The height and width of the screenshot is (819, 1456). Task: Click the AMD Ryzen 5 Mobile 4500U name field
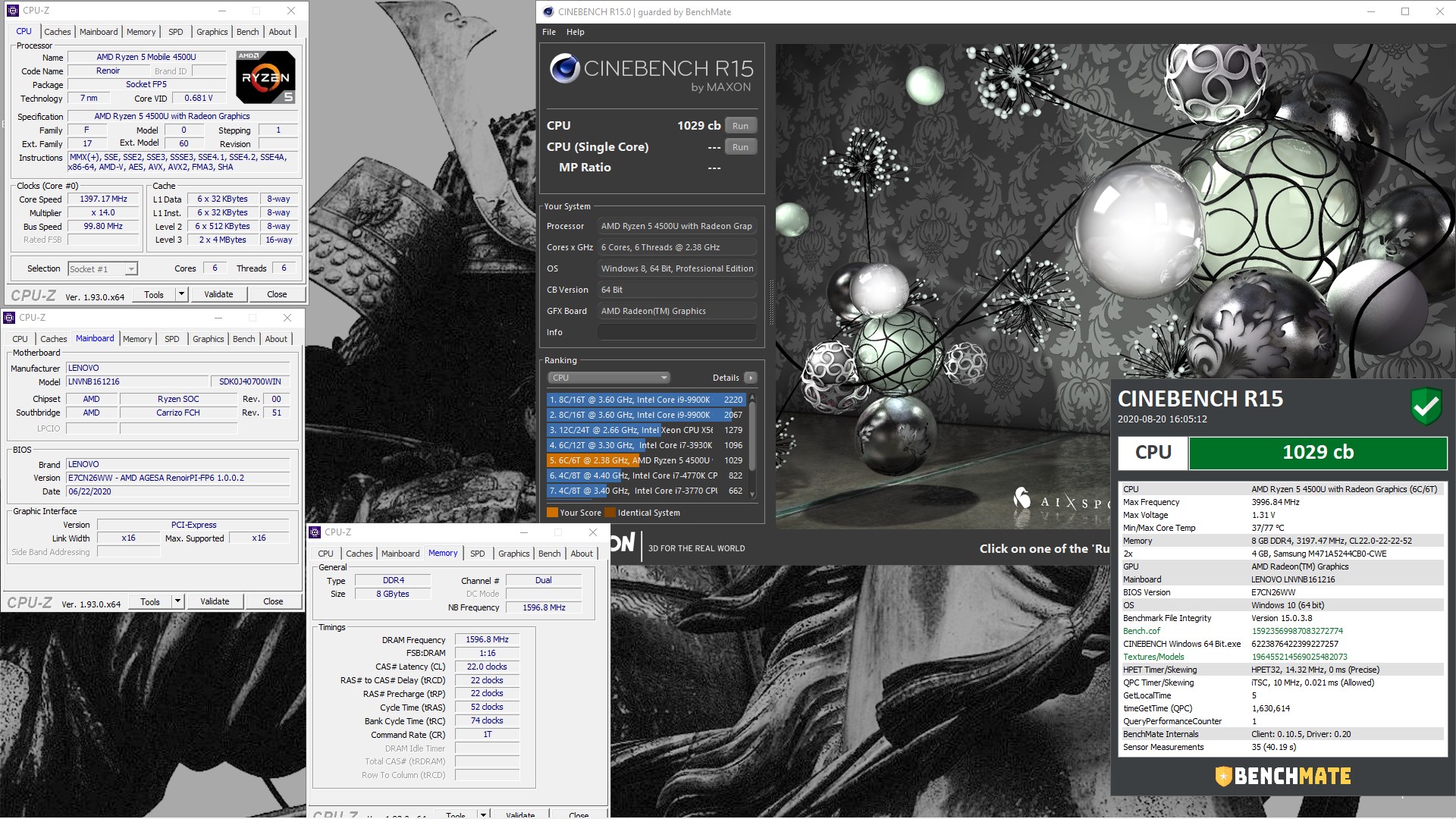146,57
